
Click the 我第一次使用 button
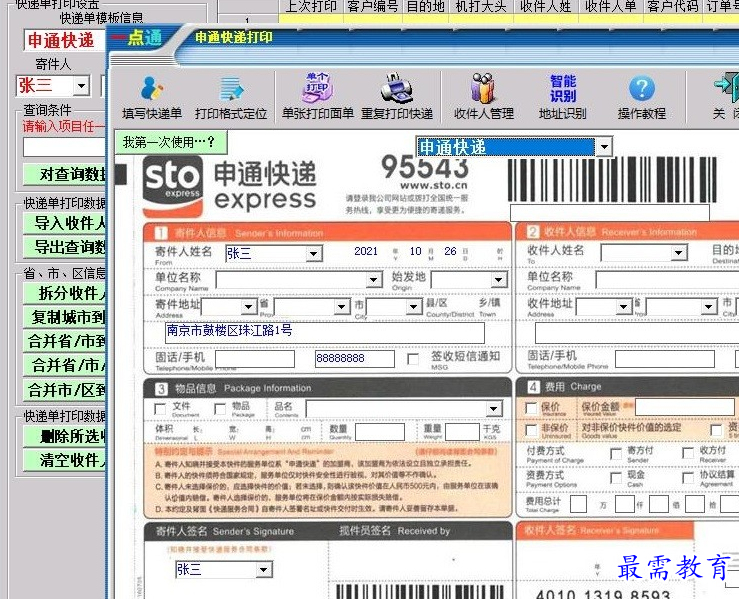(x=171, y=142)
